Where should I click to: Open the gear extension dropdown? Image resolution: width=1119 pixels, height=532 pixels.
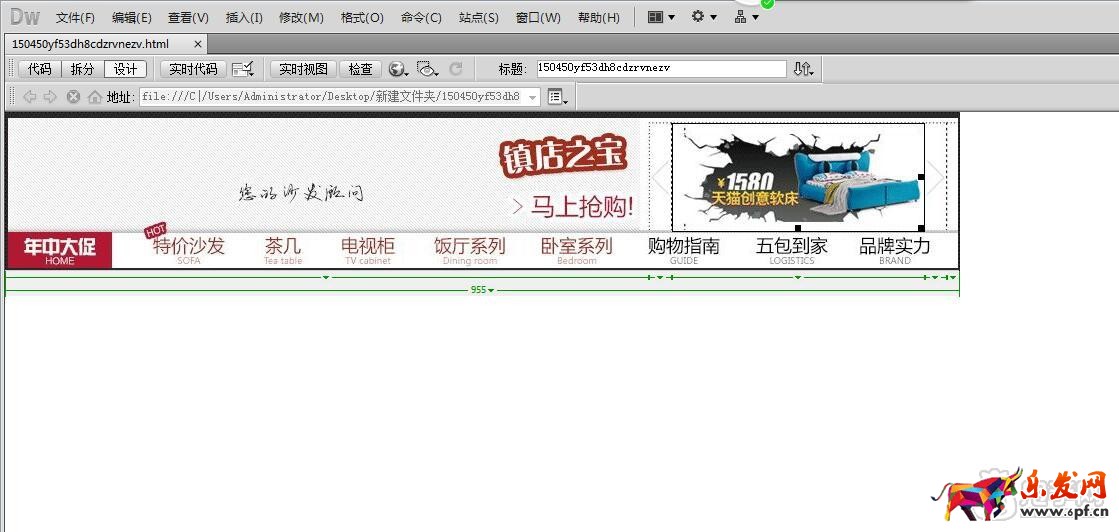[704, 17]
